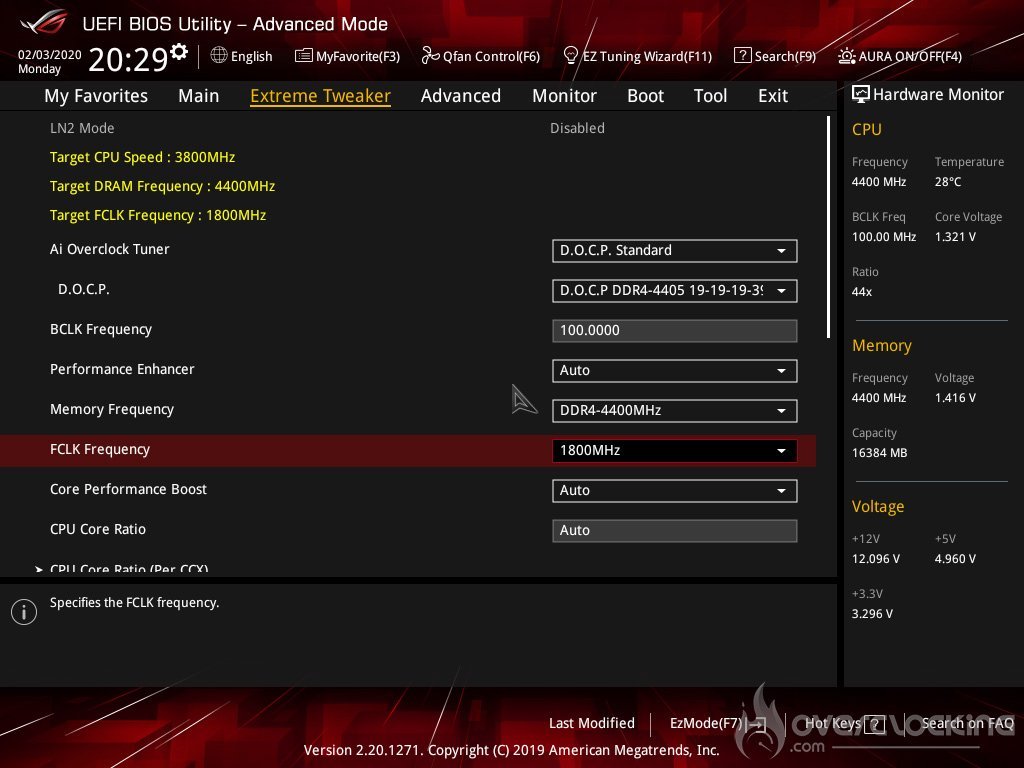The width and height of the screenshot is (1024, 768).
Task: Click the +12V 12.096 V reading
Action: 876,558
